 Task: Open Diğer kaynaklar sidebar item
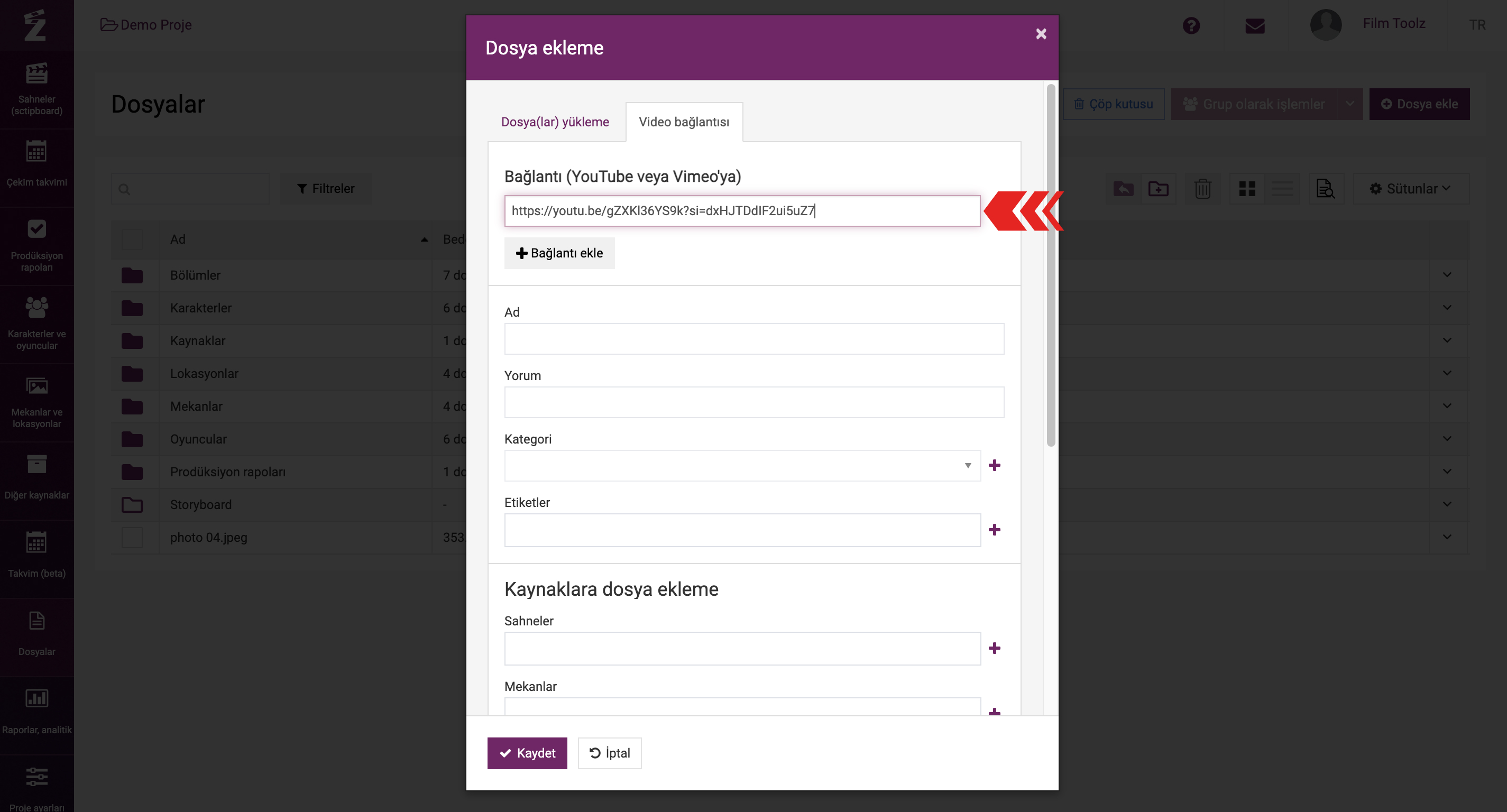pos(37,482)
